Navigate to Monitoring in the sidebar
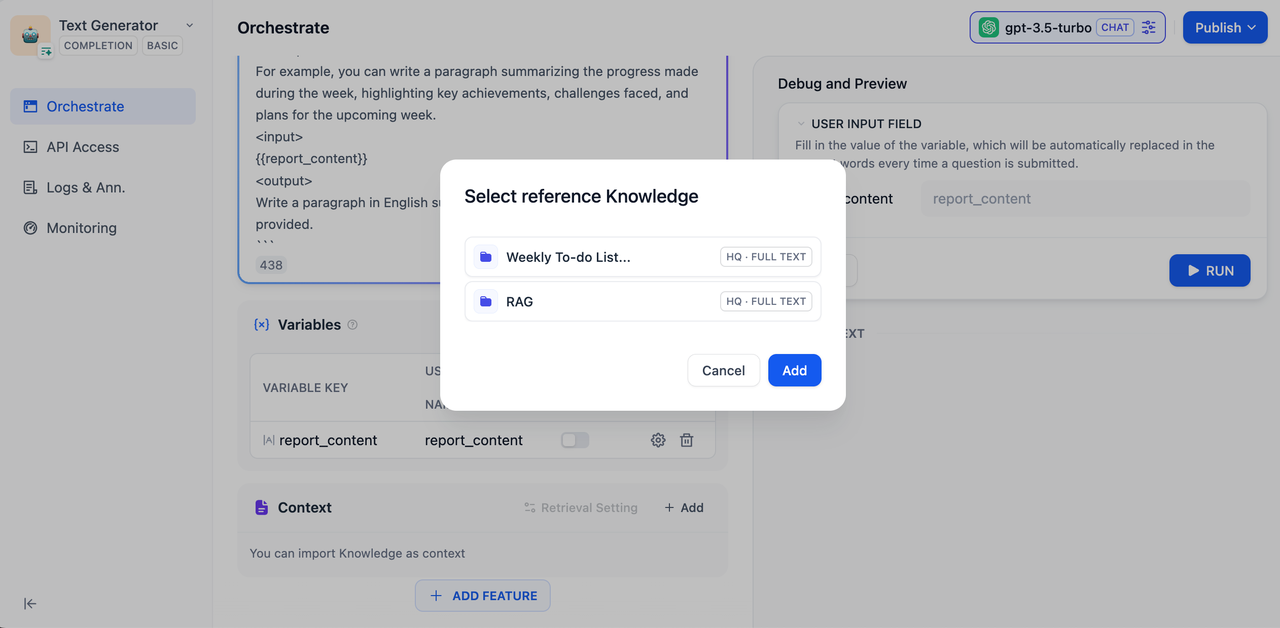The height and width of the screenshot is (628, 1280). [x=82, y=228]
